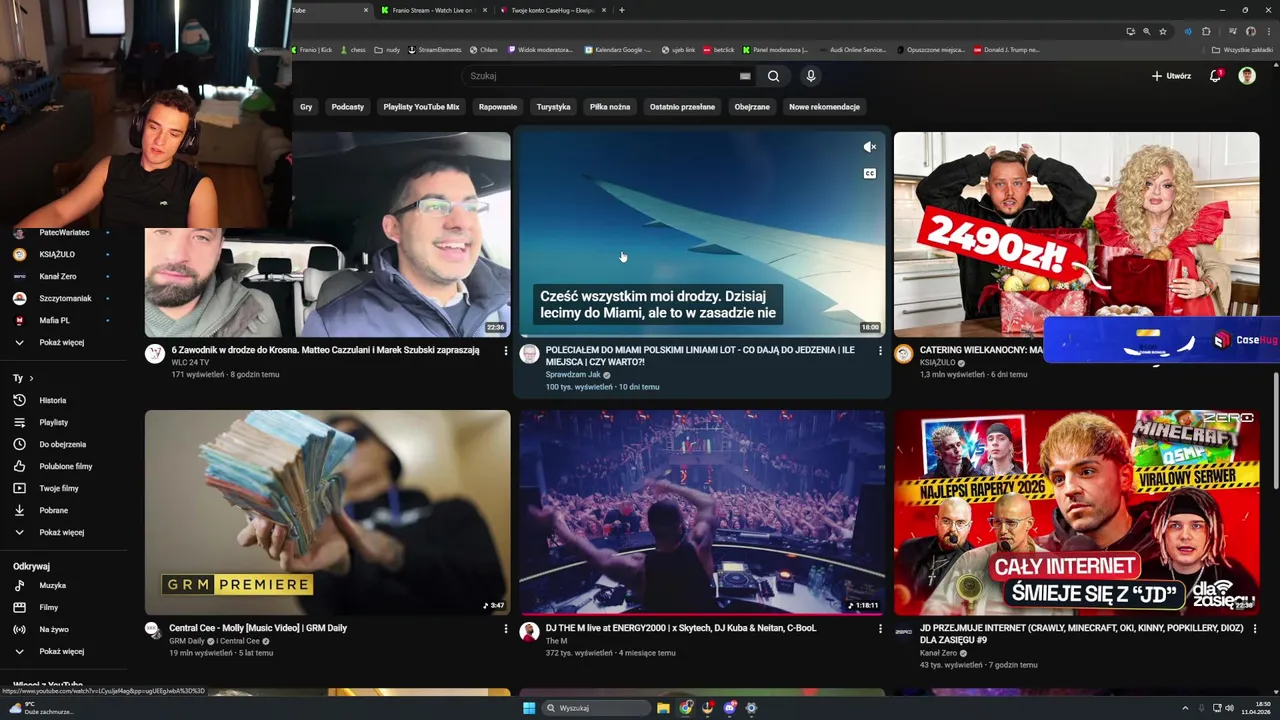The image size is (1280, 720).
Task: Open File Explorer from taskbar
Action: pyautogui.click(x=663, y=708)
